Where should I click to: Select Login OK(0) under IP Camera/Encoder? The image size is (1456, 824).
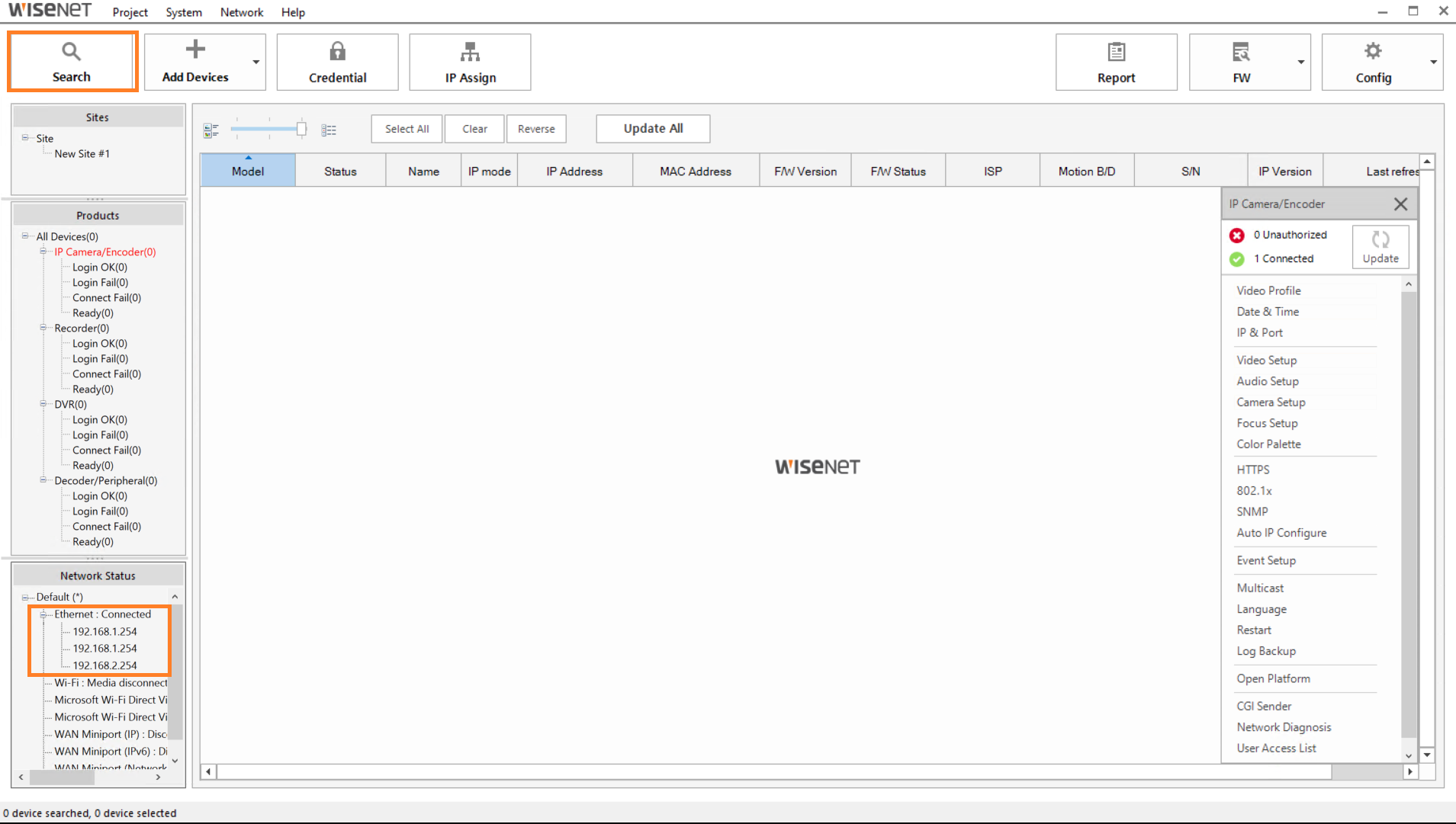click(x=100, y=268)
